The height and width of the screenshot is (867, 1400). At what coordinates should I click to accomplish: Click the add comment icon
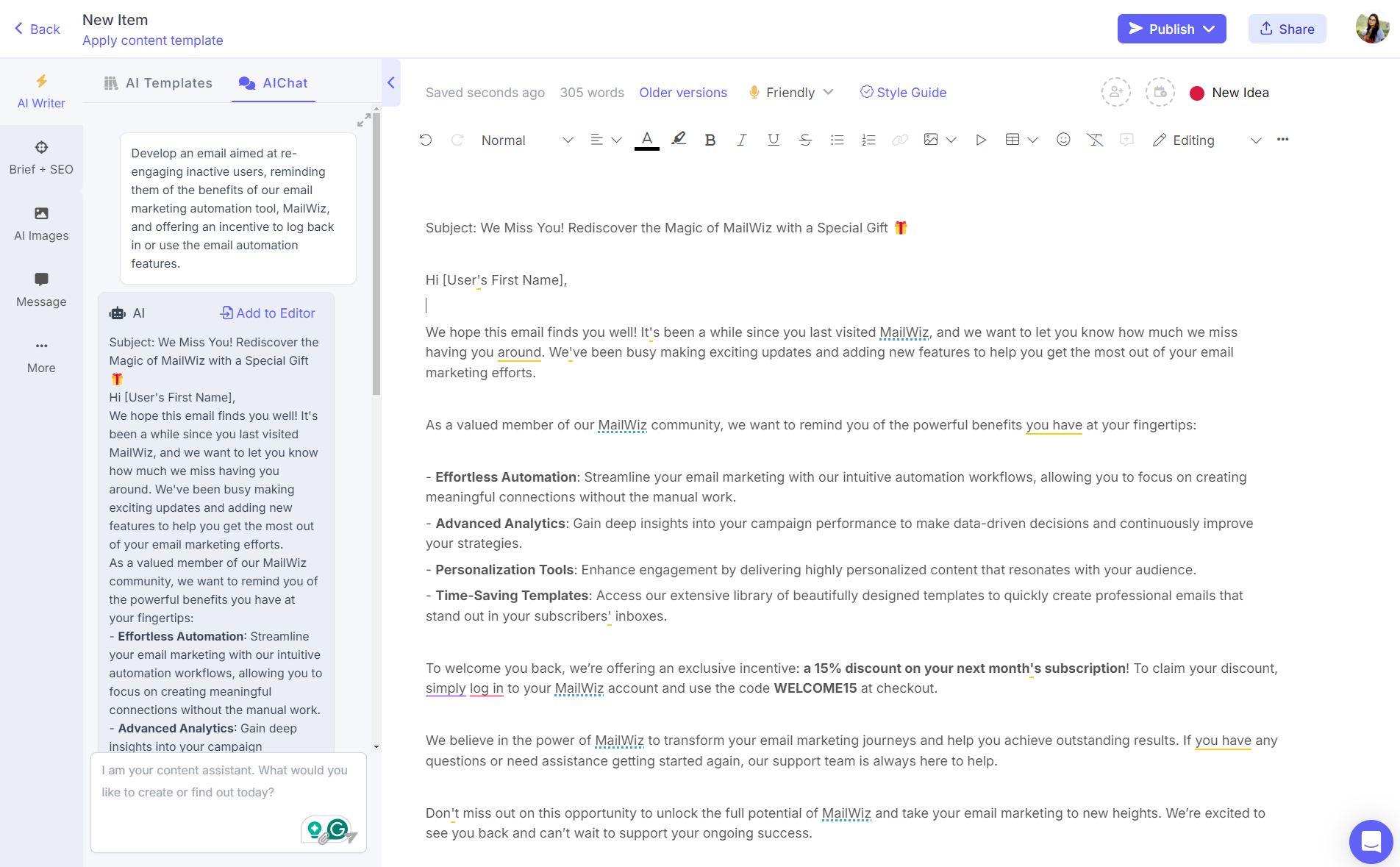click(x=1126, y=140)
